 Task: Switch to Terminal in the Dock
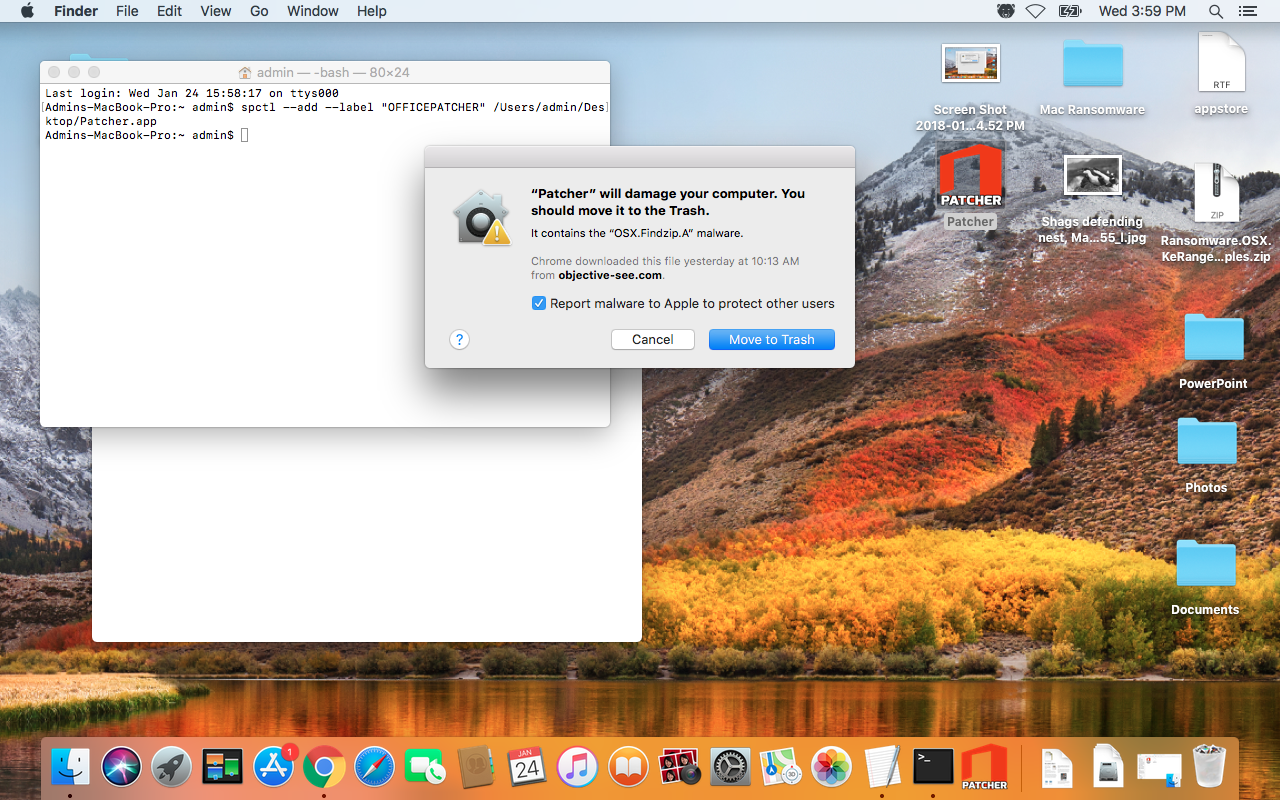point(933,767)
